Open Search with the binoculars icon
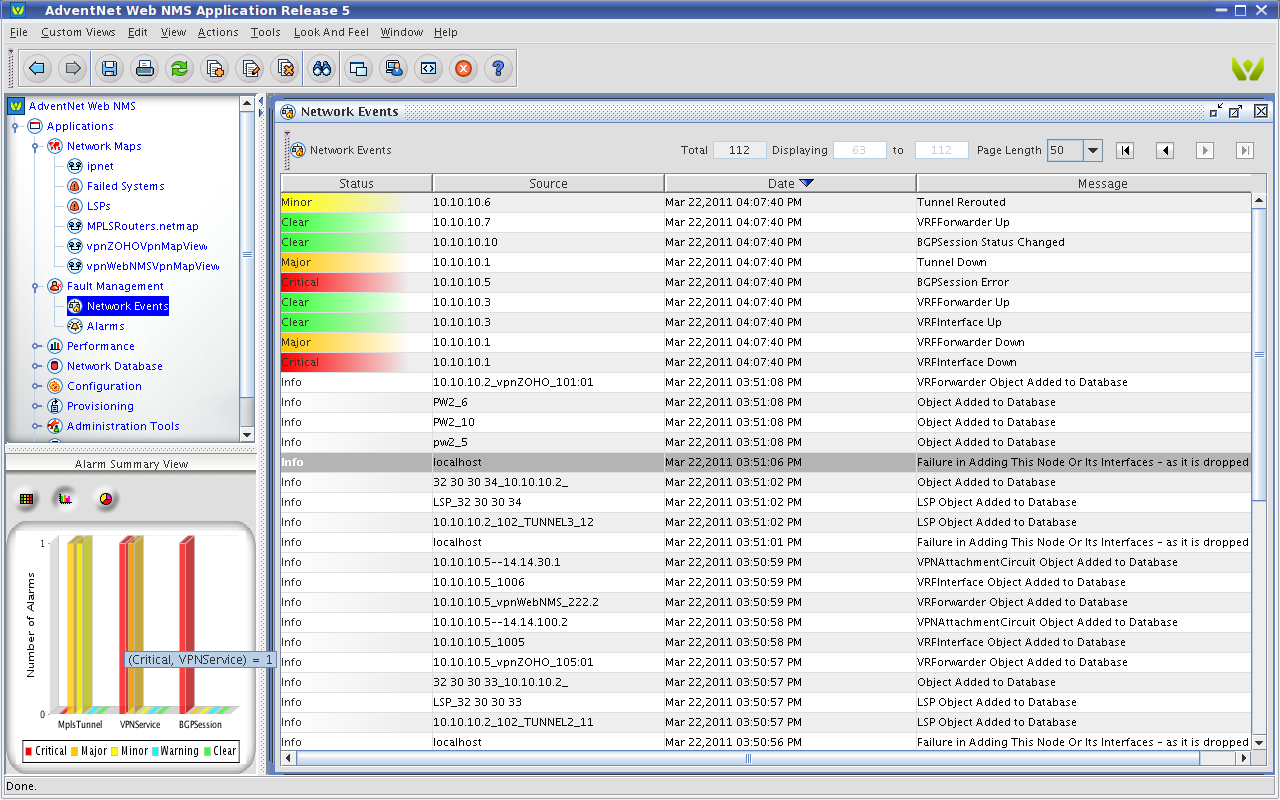Image resolution: width=1280 pixels, height=800 pixels. [322, 68]
